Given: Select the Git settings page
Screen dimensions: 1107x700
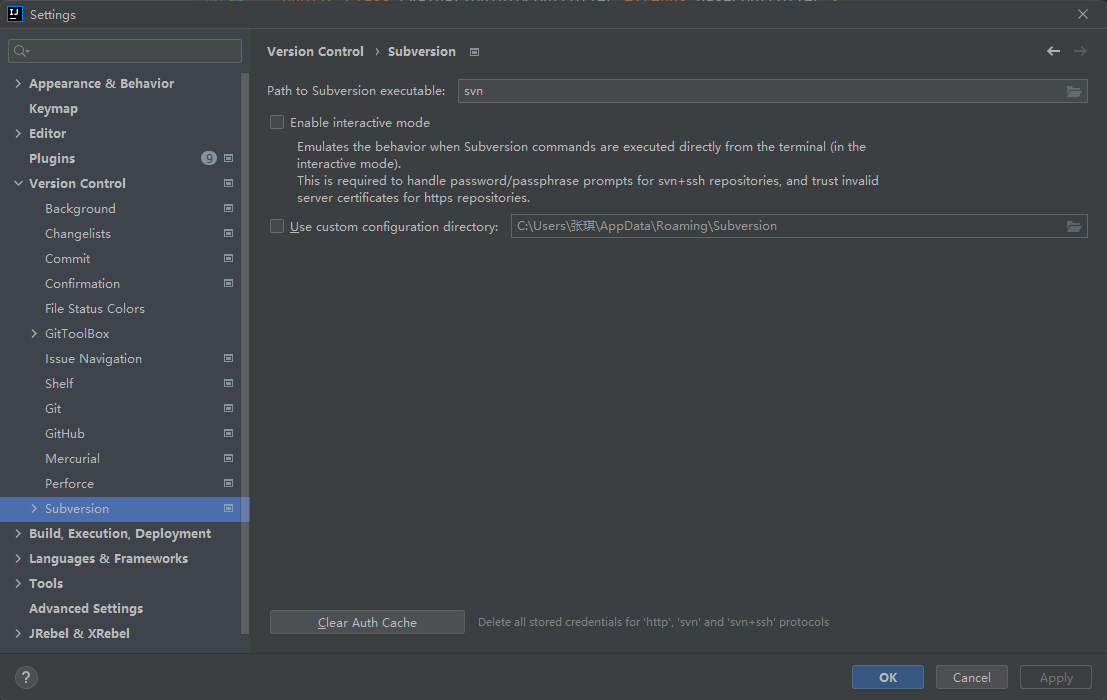Looking at the screenshot, I should point(53,409).
